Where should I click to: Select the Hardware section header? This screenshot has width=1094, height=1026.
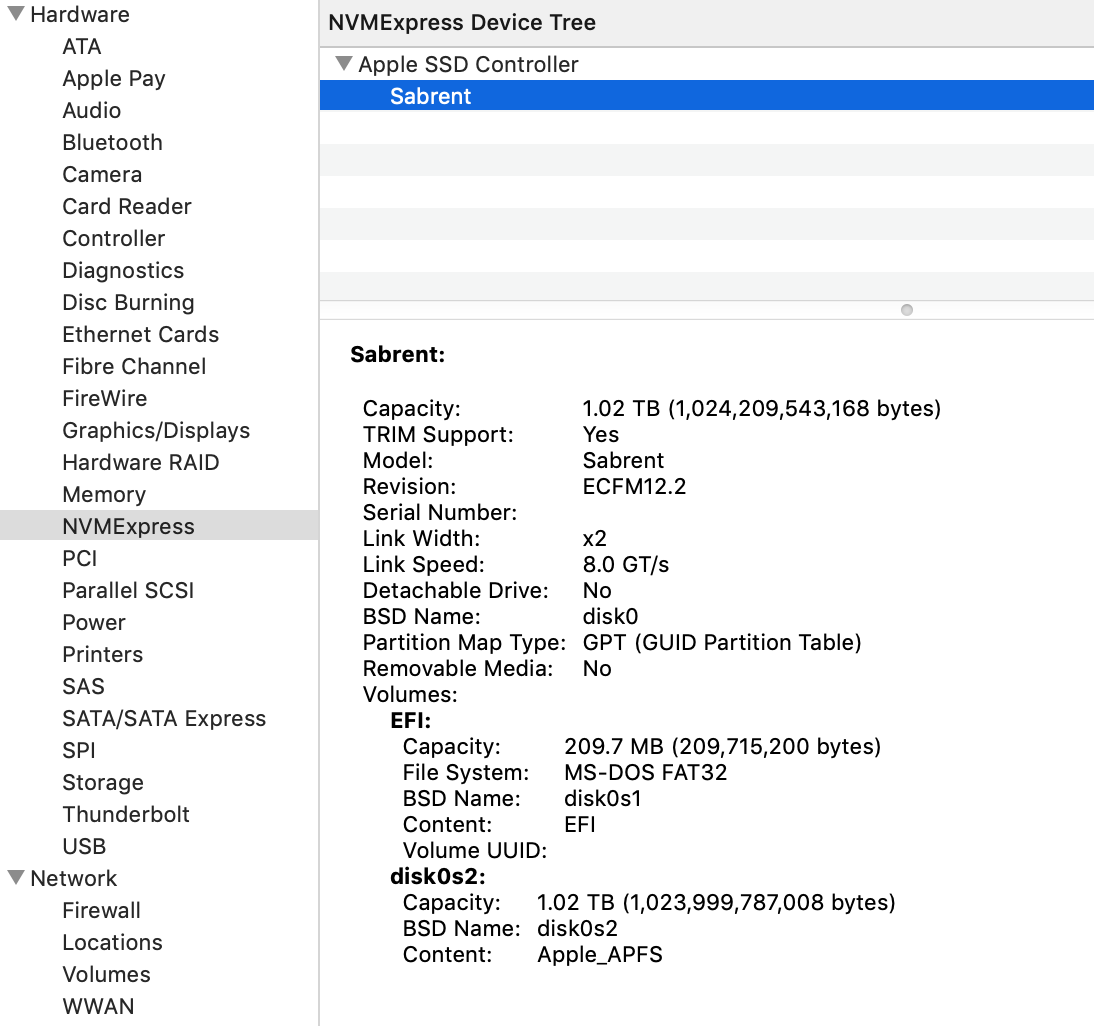[80, 14]
